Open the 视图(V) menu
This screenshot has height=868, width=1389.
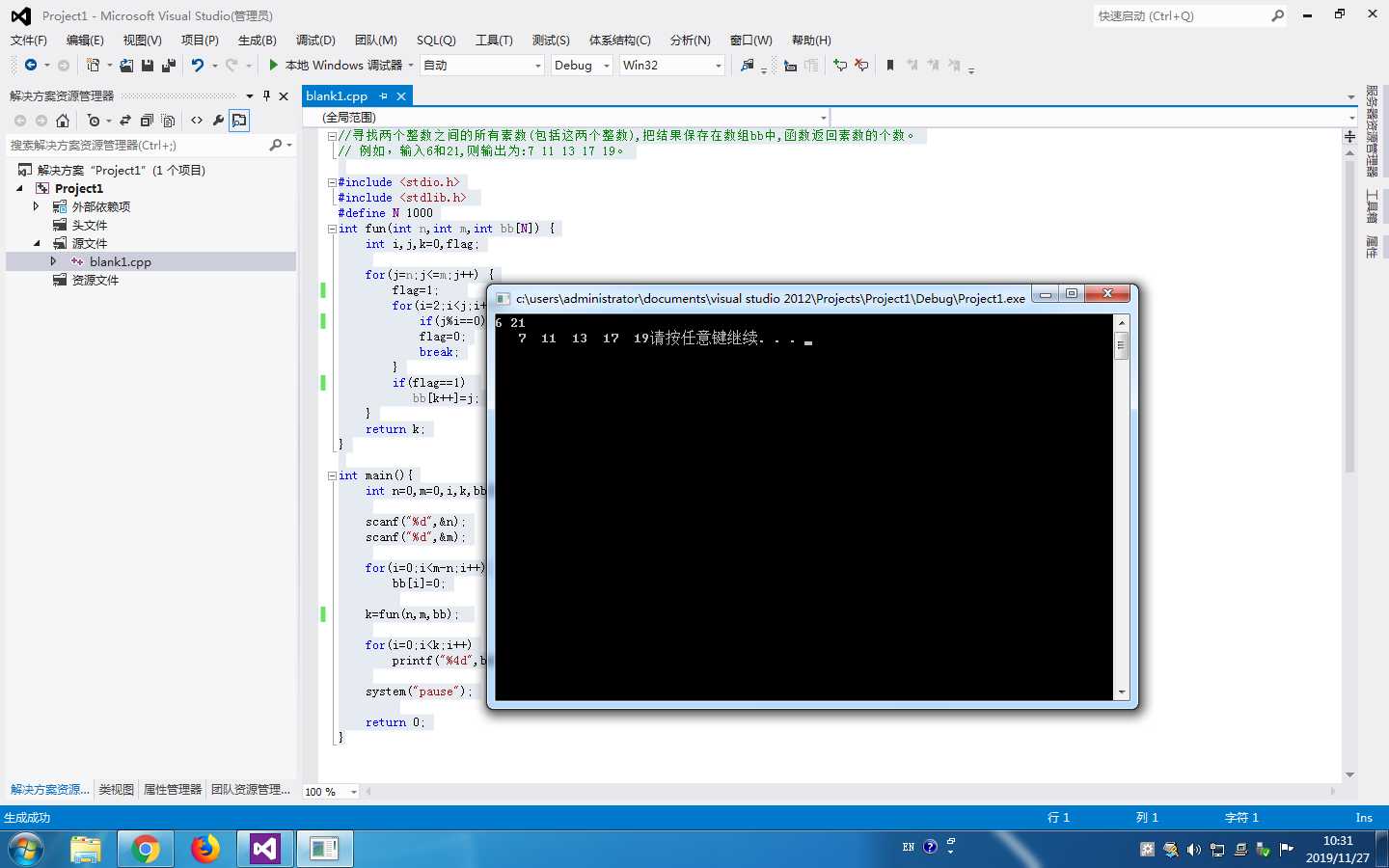pyautogui.click(x=142, y=40)
